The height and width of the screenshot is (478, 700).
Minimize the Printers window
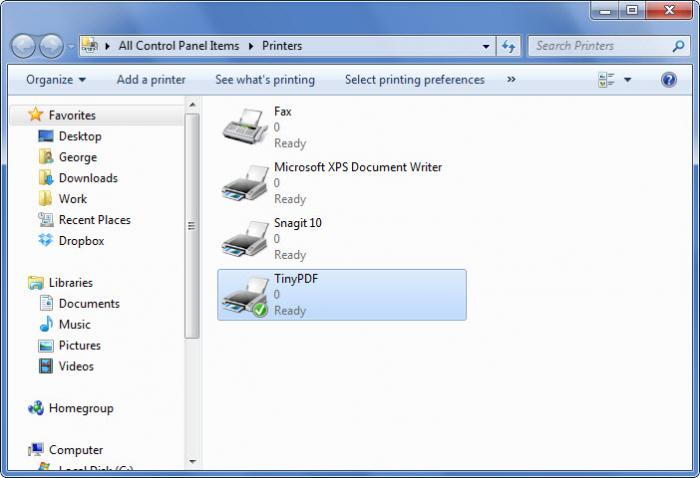tap(605, 10)
